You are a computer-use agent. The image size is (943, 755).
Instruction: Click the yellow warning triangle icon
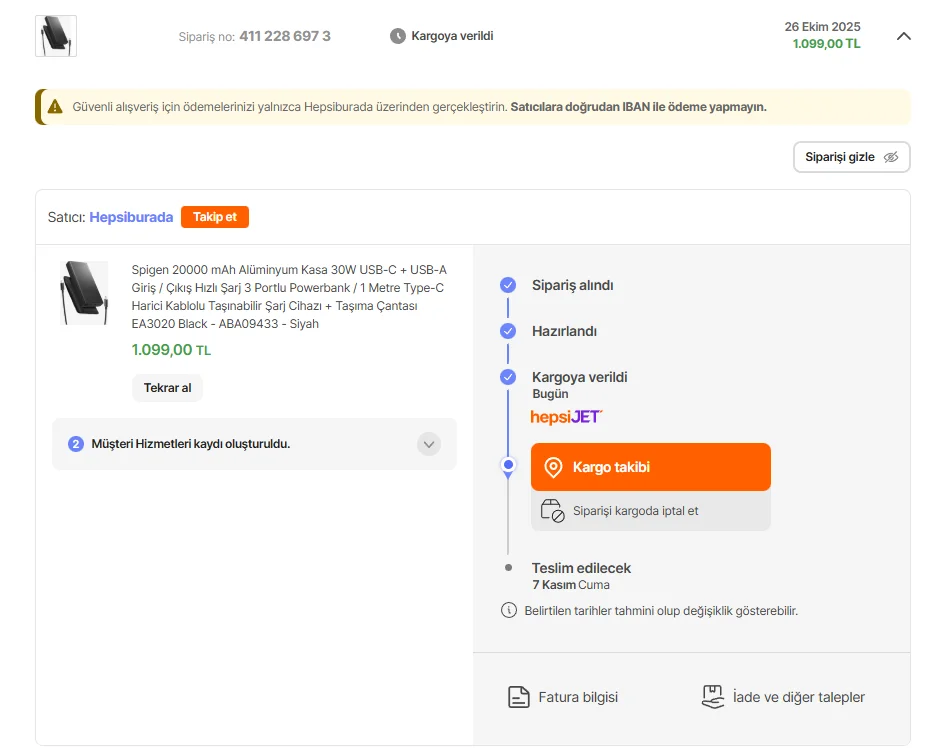pos(54,107)
